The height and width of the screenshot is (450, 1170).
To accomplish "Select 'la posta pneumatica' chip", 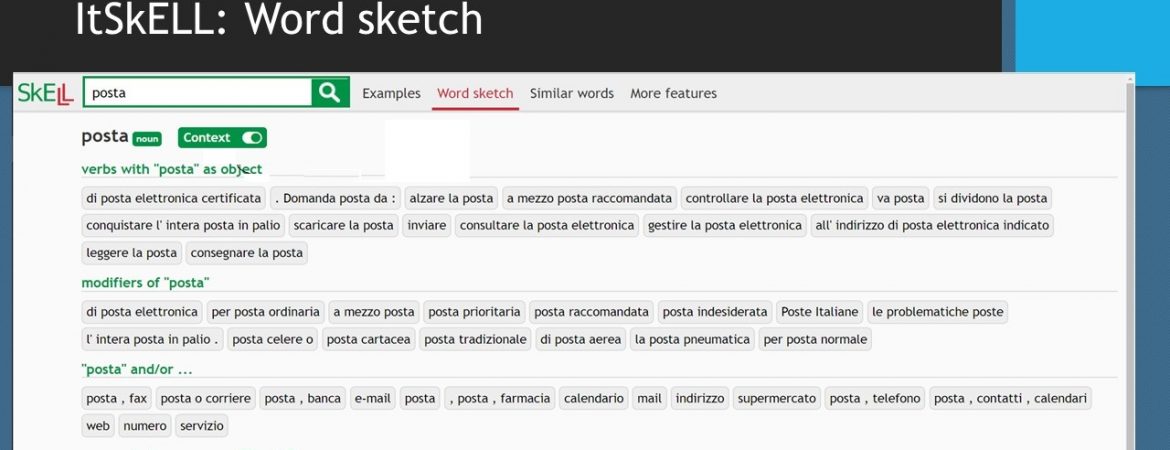I will 692,339.
